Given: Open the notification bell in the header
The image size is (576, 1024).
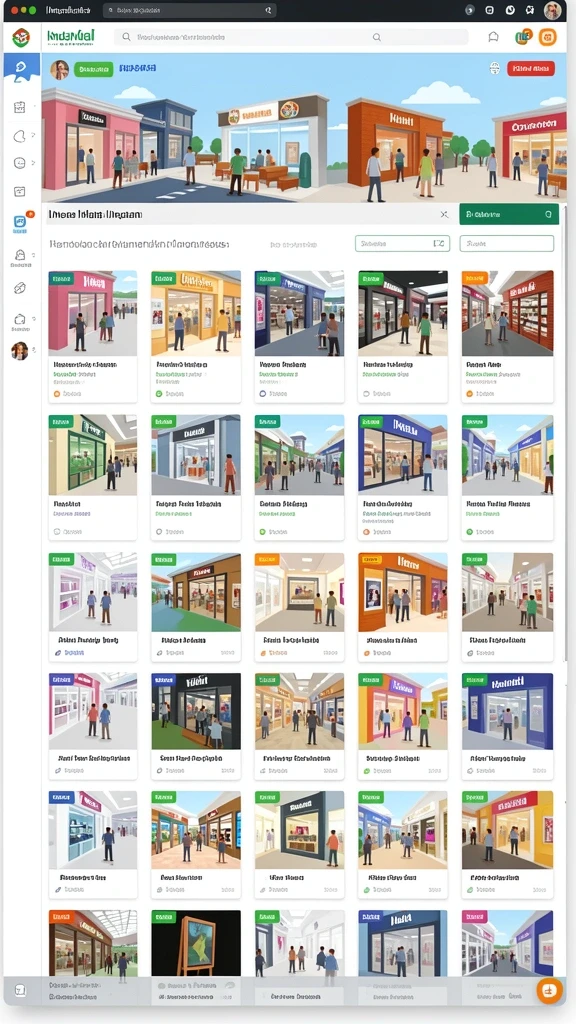Looking at the screenshot, I should pos(494,37).
